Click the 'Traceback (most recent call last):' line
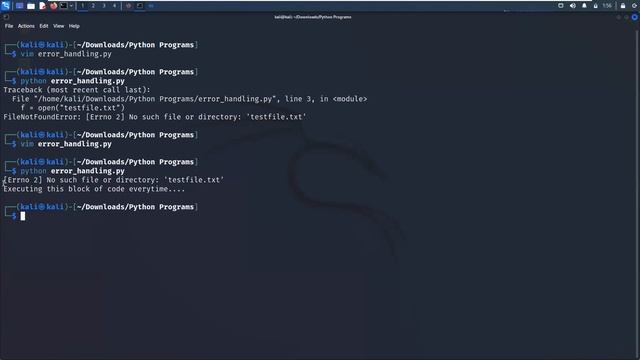Viewport: 640px width, 360px height. pos(77,90)
